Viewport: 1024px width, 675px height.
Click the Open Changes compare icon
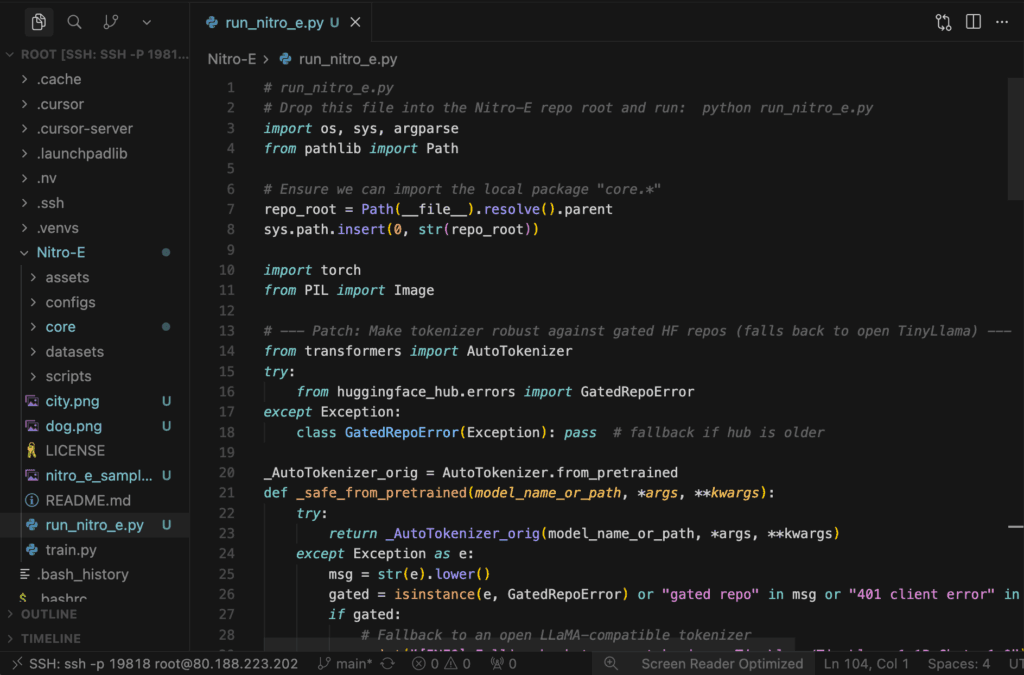pos(943,22)
